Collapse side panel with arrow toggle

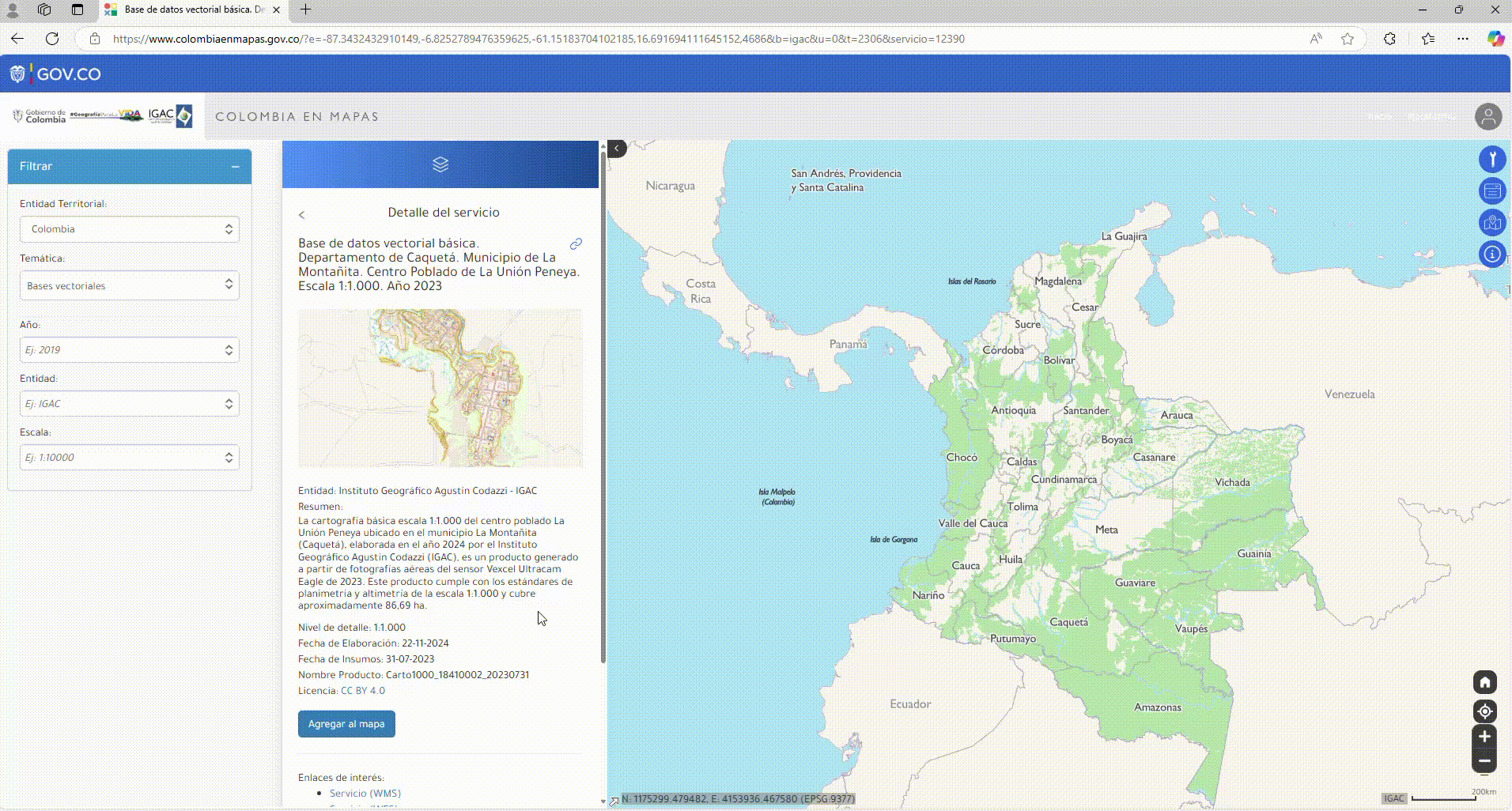(617, 149)
